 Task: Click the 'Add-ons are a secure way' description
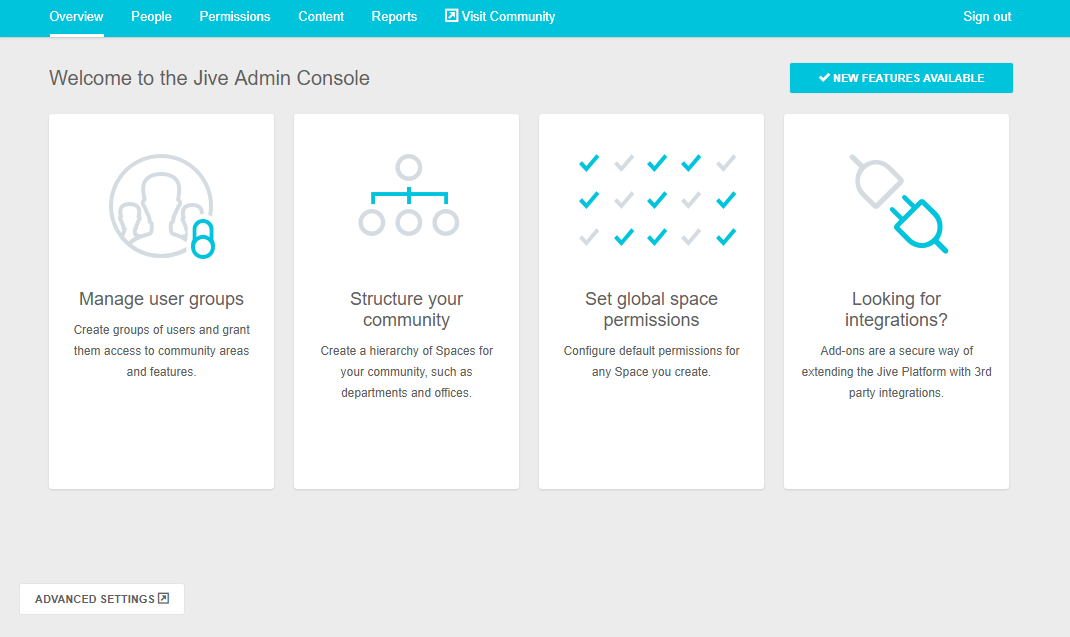(896, 372)
